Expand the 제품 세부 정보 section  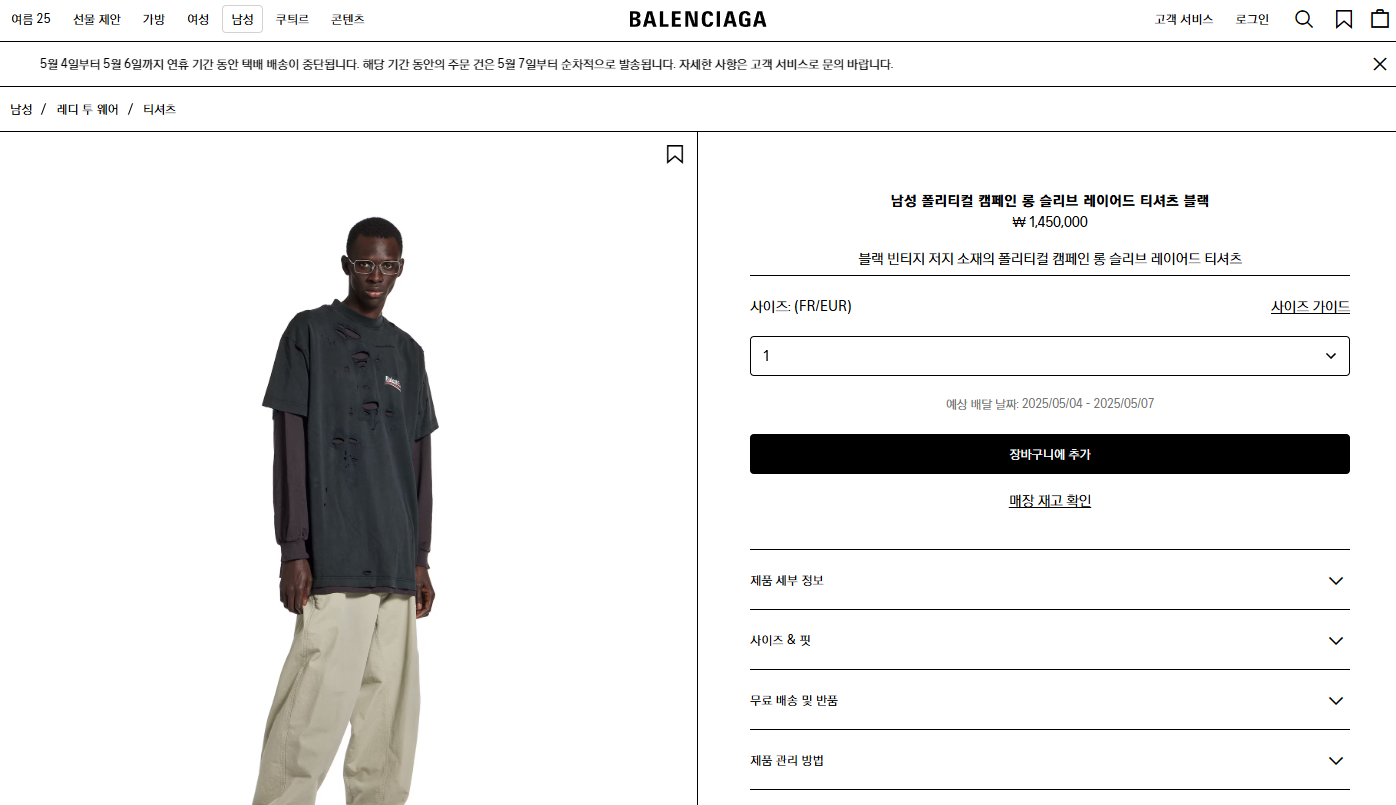click(x=1050, y=580)
